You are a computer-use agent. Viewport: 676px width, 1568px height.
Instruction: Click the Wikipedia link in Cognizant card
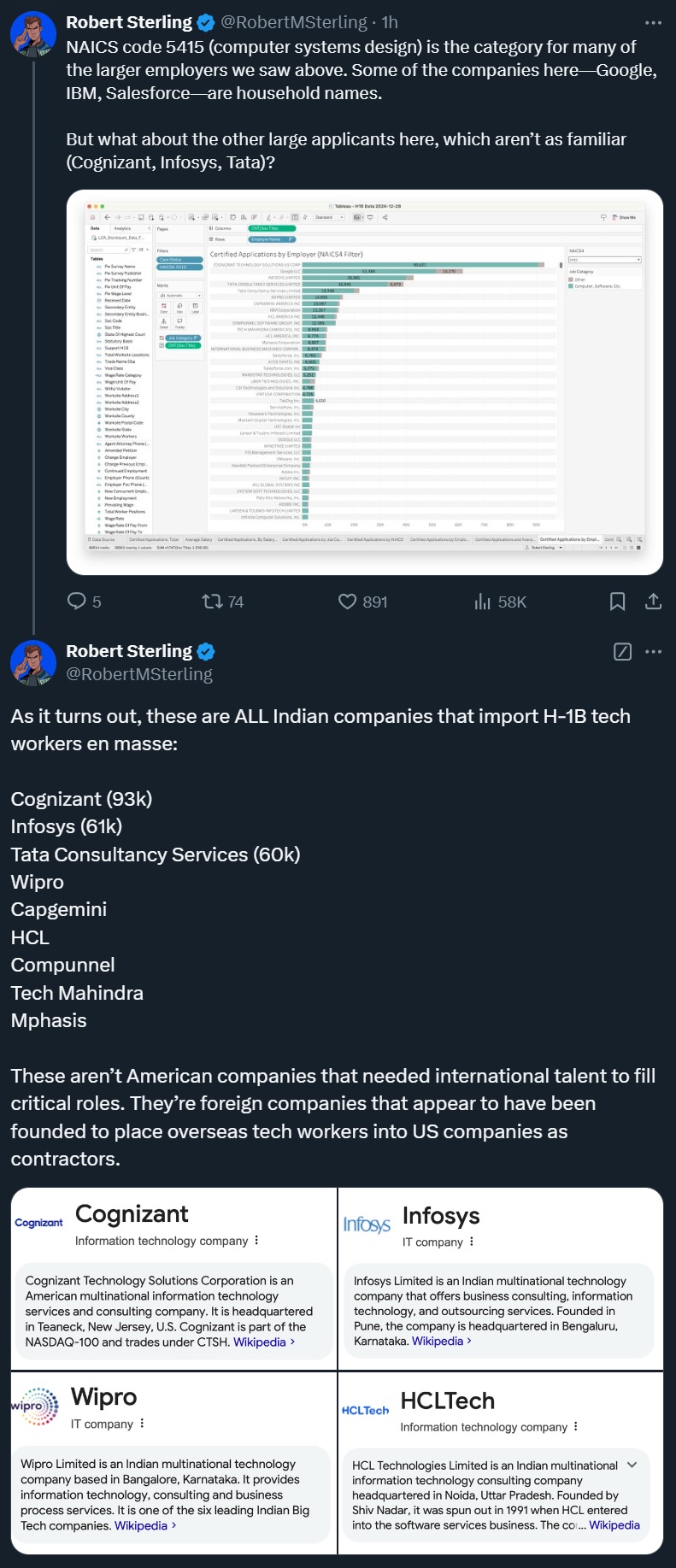[260, 1342]
